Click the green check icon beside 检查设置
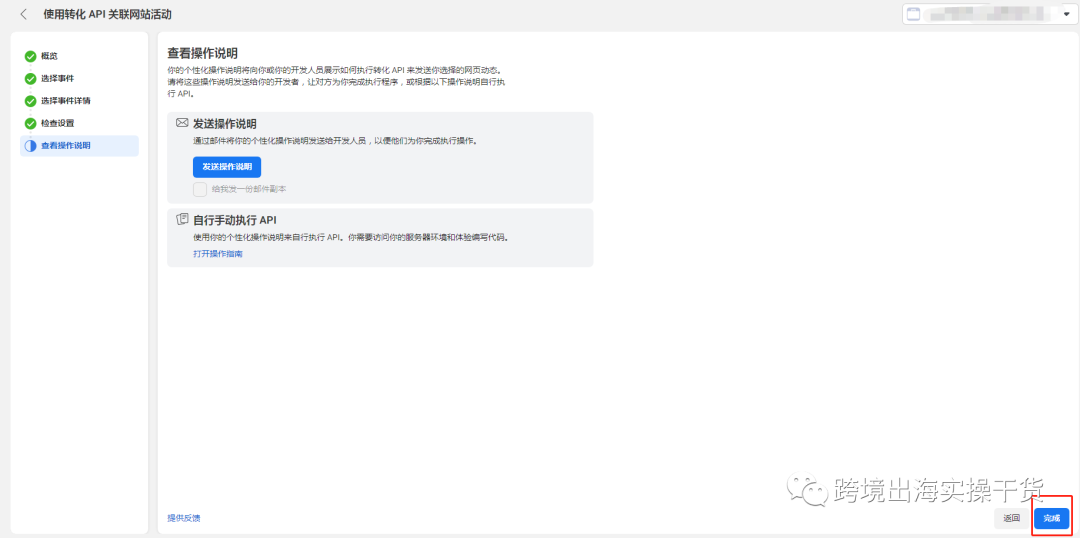This screenshot has height=538, width=1080. (x=30, y=123)
